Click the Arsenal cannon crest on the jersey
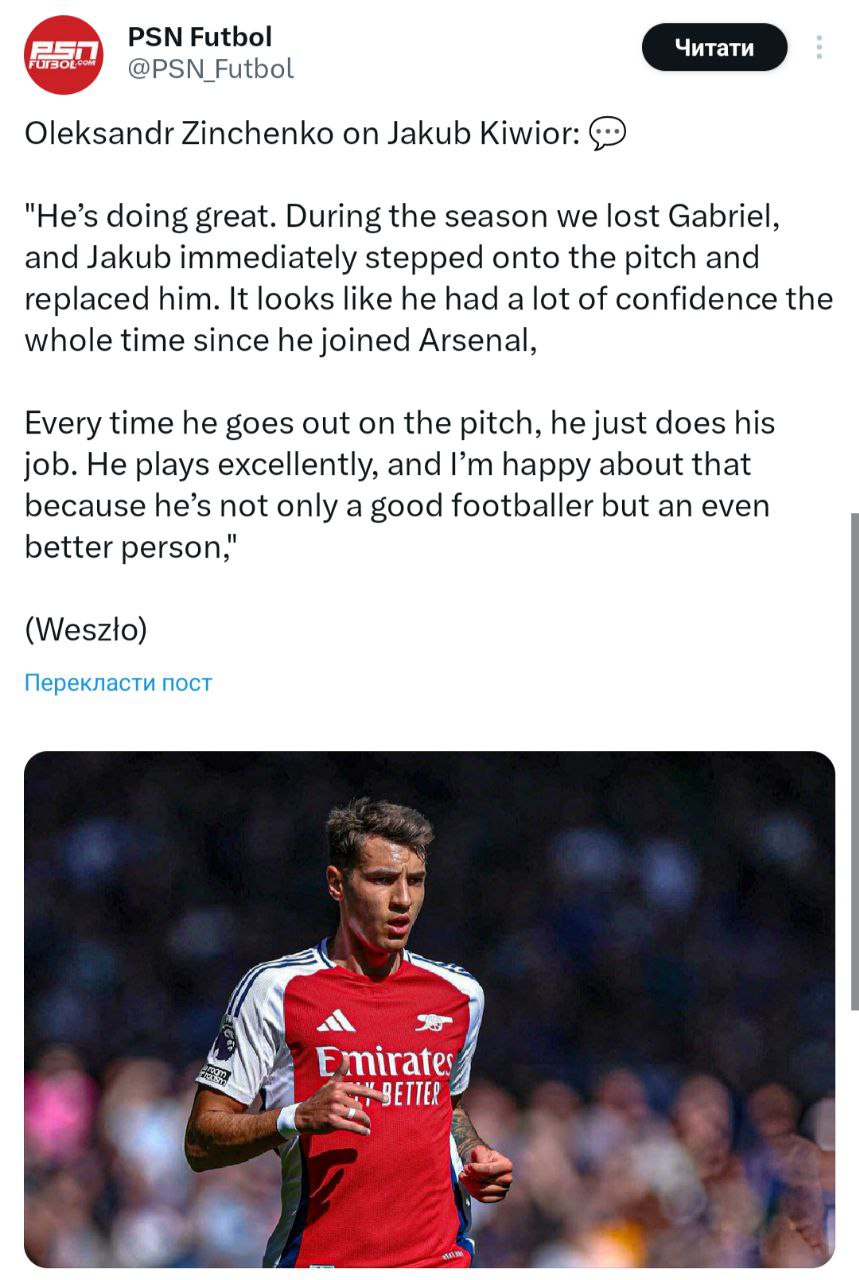Viewport: 859px width, 1280px height. (x=433, y=1022)
